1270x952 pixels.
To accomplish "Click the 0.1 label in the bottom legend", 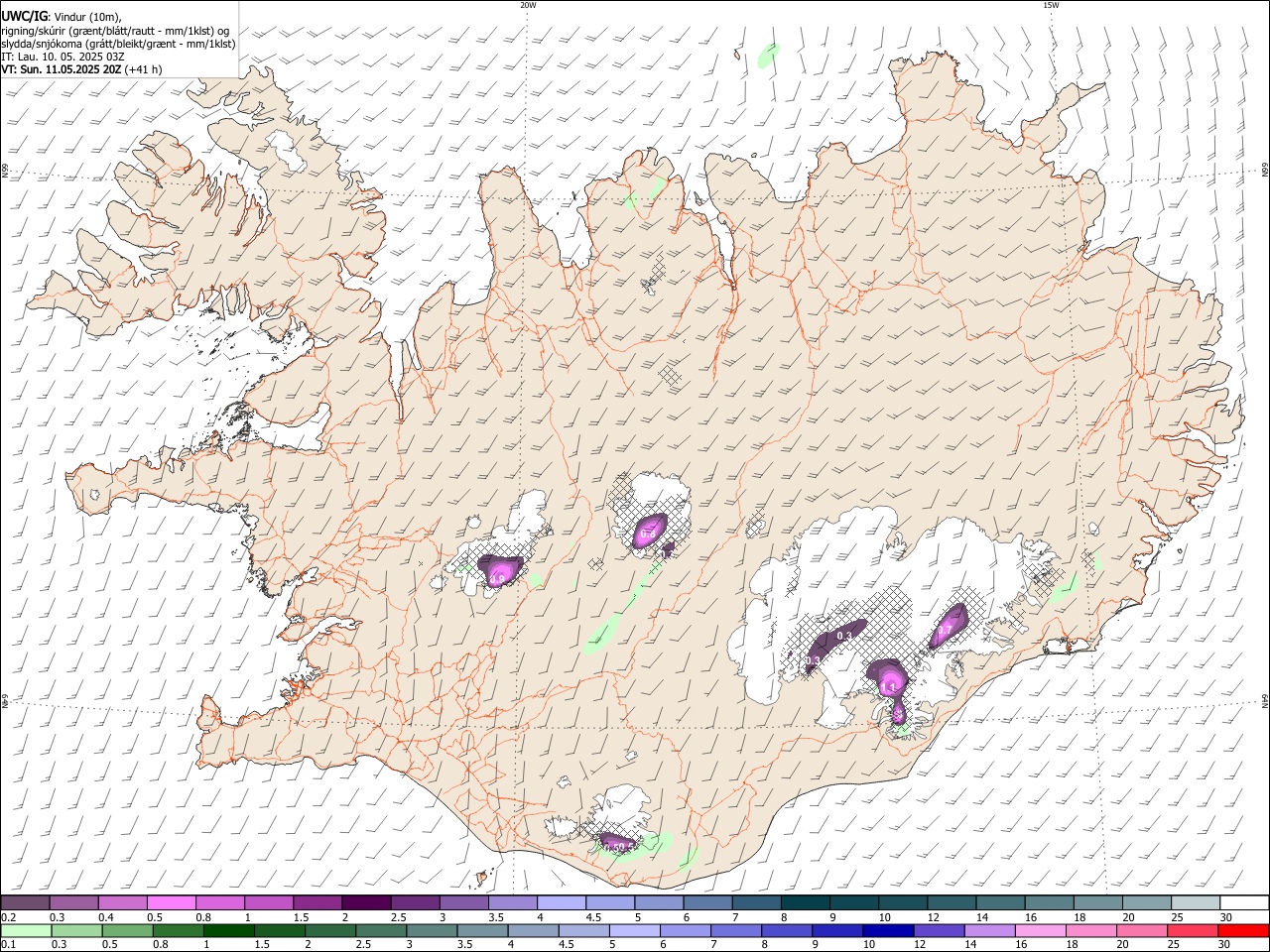I will (7, 945).
